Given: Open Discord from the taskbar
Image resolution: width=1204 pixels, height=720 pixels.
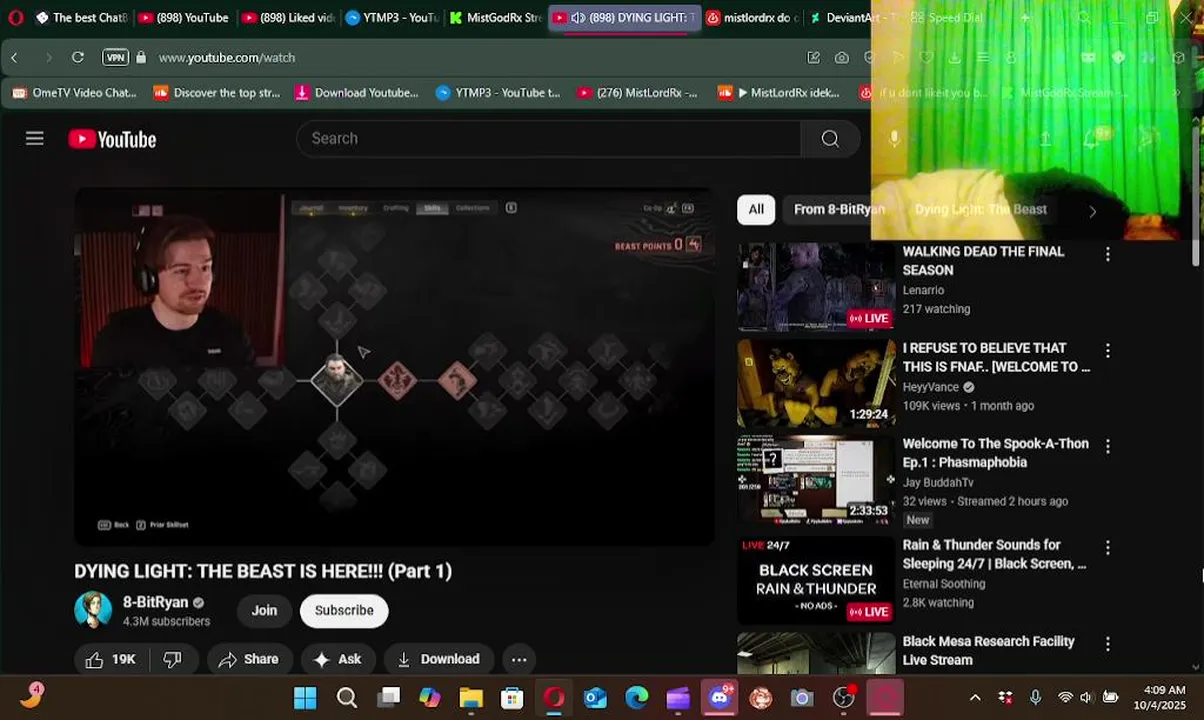Looking at the screenshot, I should click(719, 698).
